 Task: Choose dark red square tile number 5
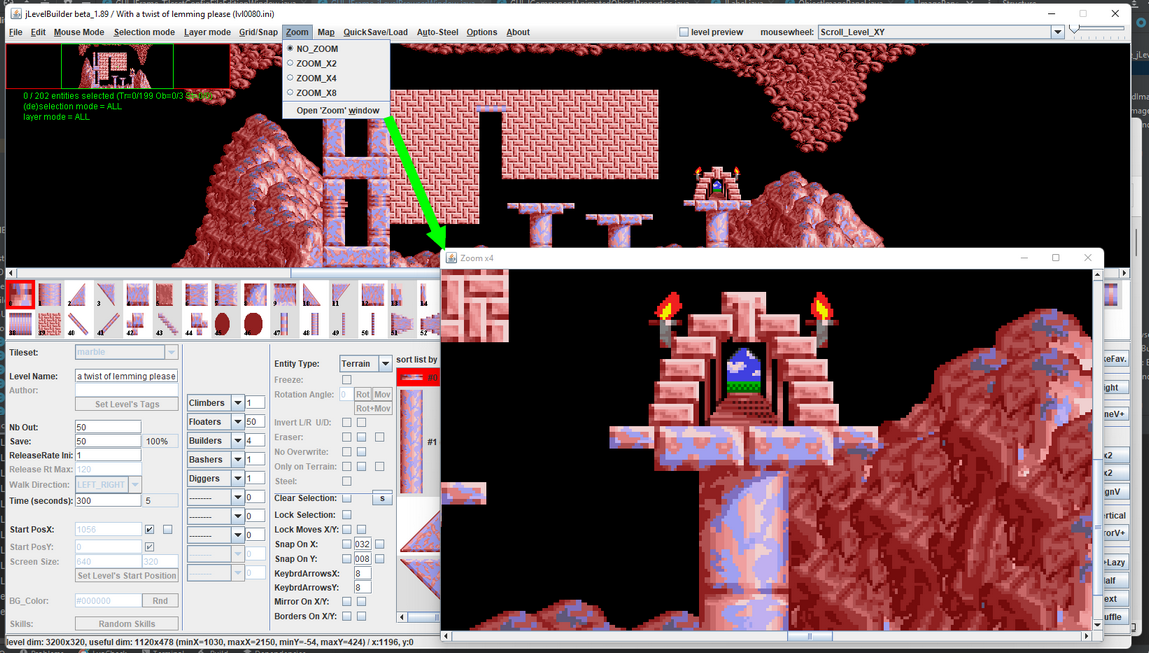(167, 294)
